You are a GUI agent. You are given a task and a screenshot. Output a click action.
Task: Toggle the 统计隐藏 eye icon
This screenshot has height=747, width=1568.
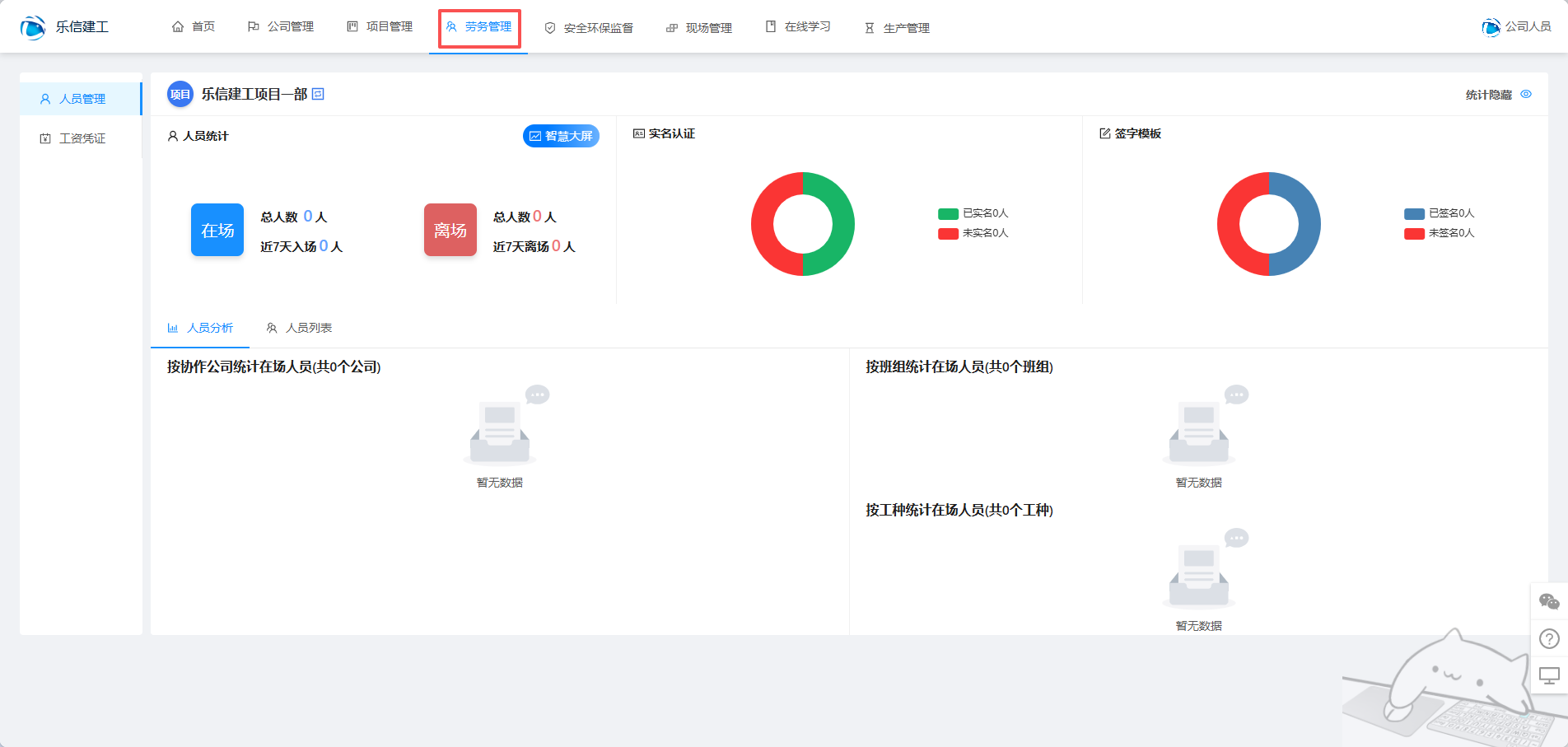coord(1526,95)
